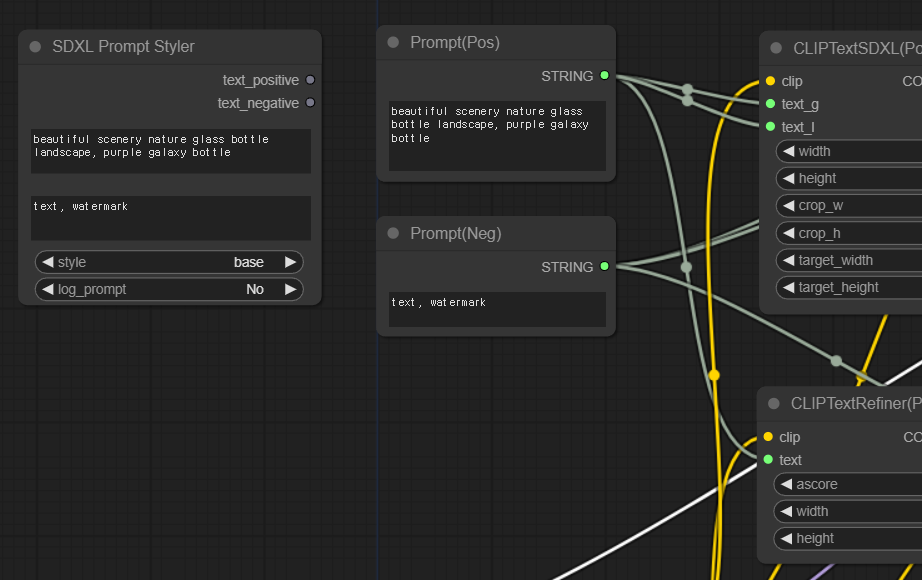Select Prompt(Pos) node title

[455, 42]
